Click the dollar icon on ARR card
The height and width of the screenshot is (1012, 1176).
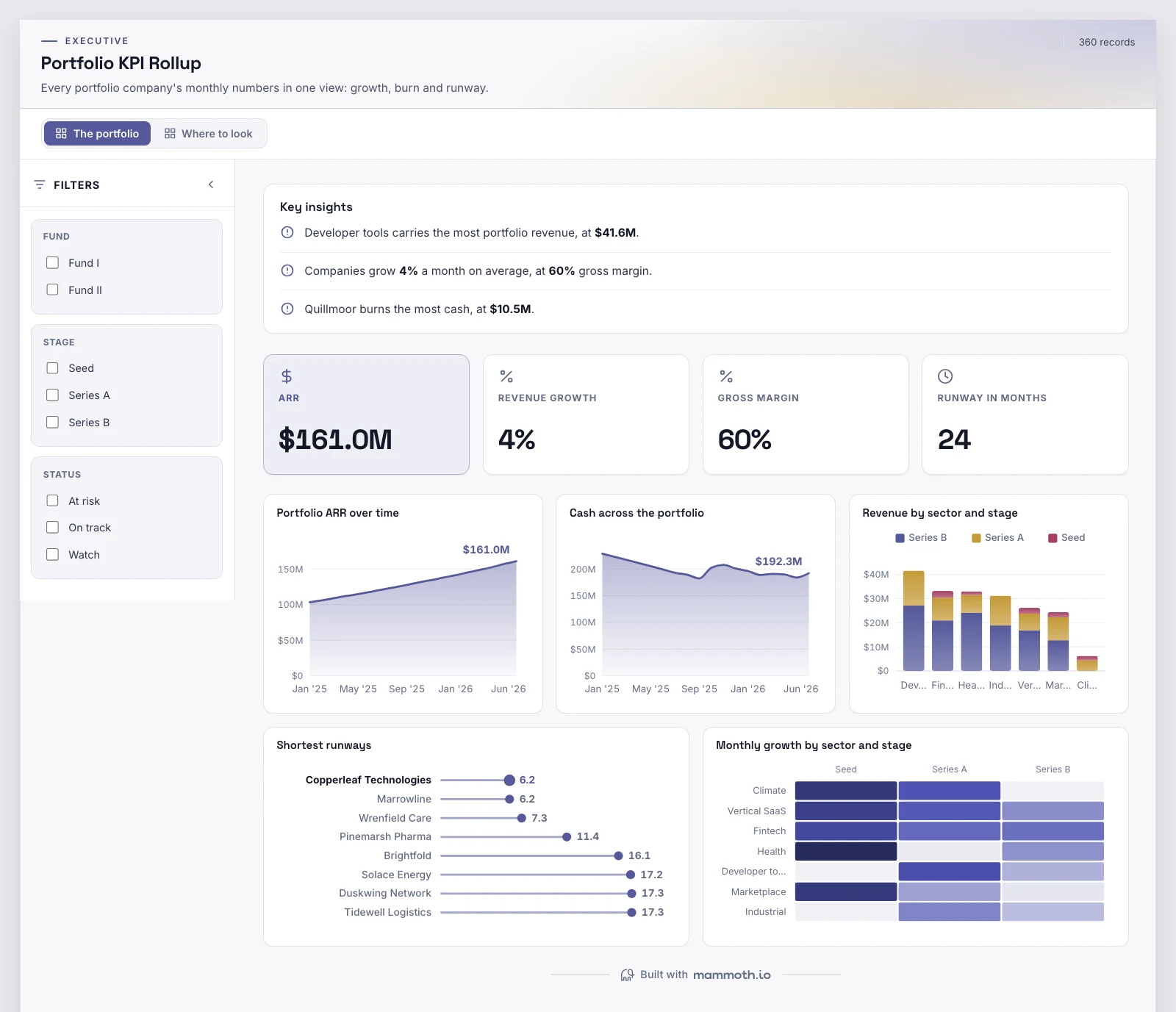(x=287, y=376)
